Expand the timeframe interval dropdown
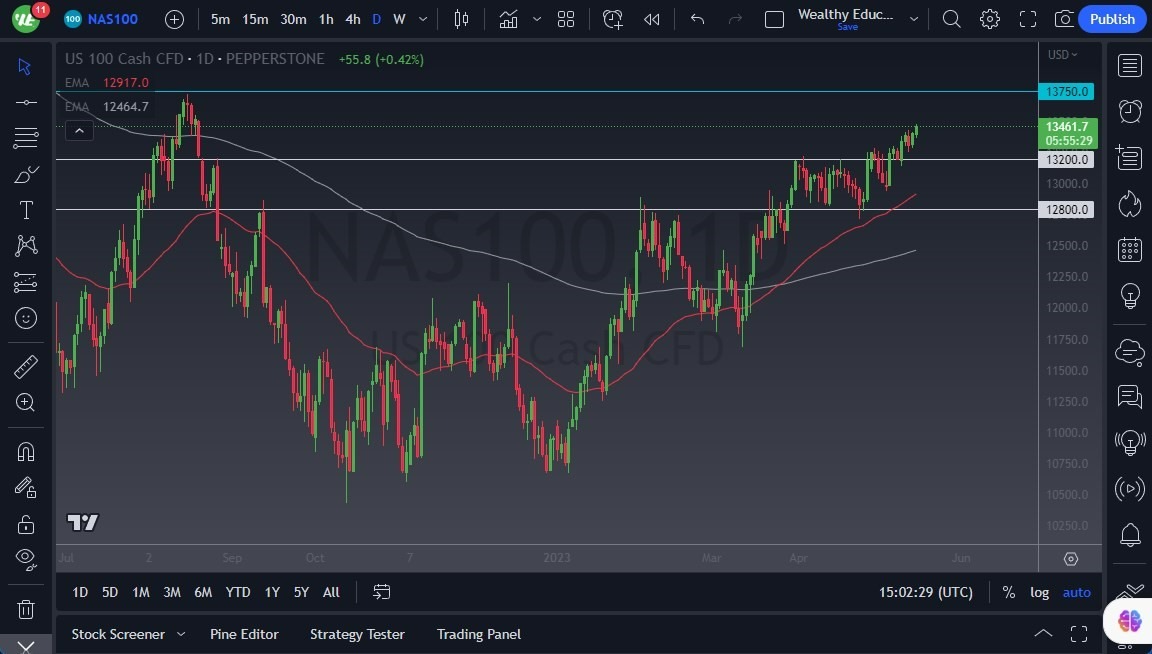 tap(422, 18)
